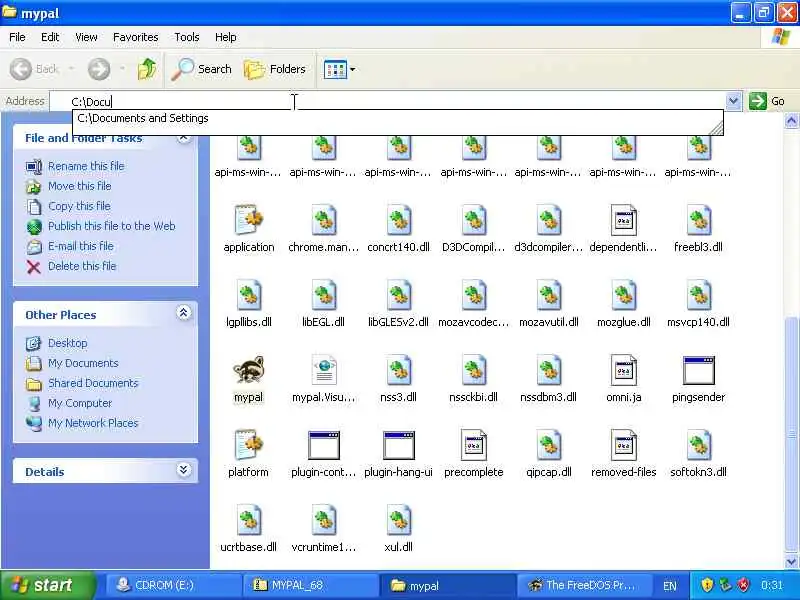This screenshot has width=800, height=600.
Task: Go to Shared Documents link
Action: tap(93, 383)
